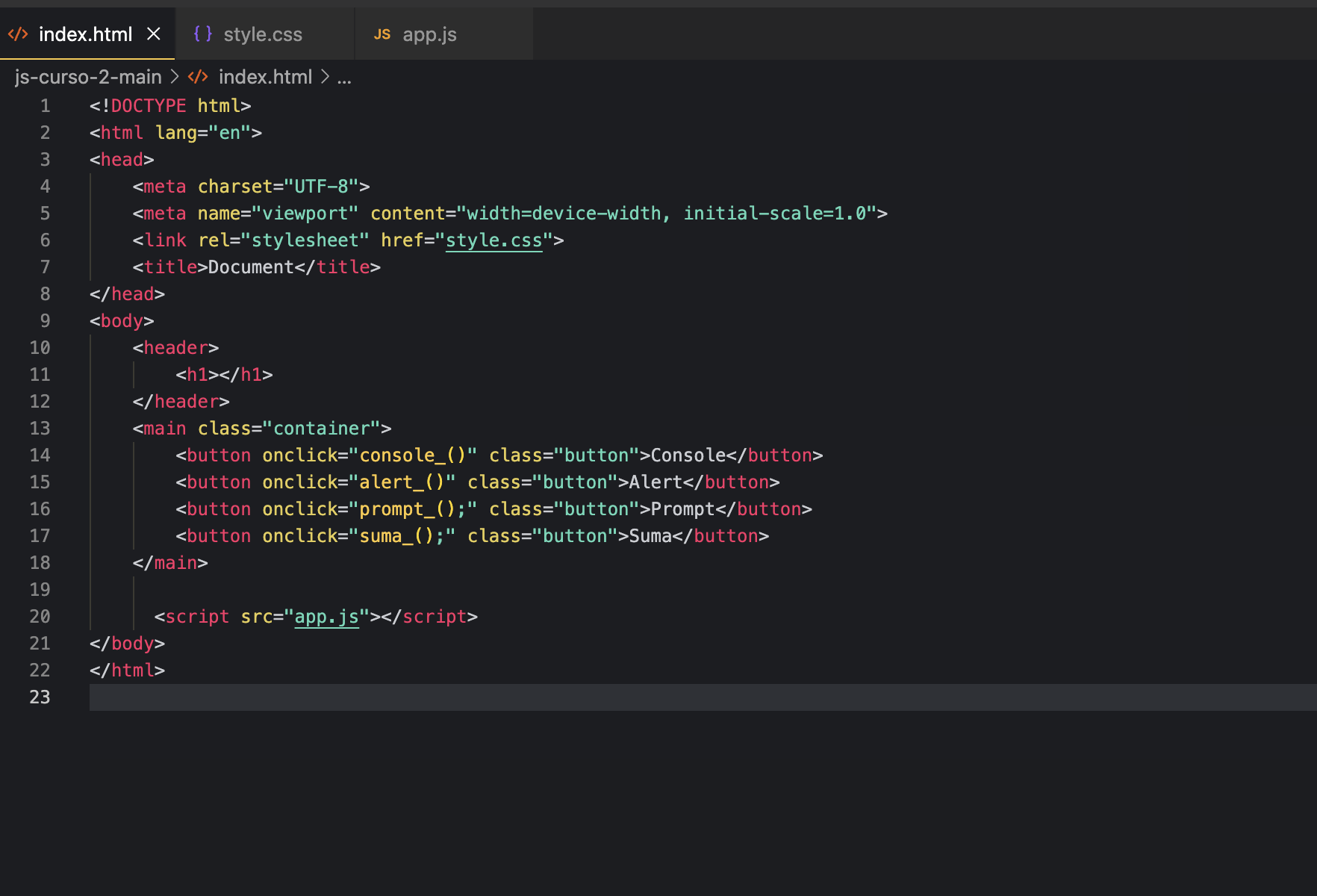The width and height of the screenshot is (1317, 896).
Task: Click the Console button label text
Action: pos(689,455)
